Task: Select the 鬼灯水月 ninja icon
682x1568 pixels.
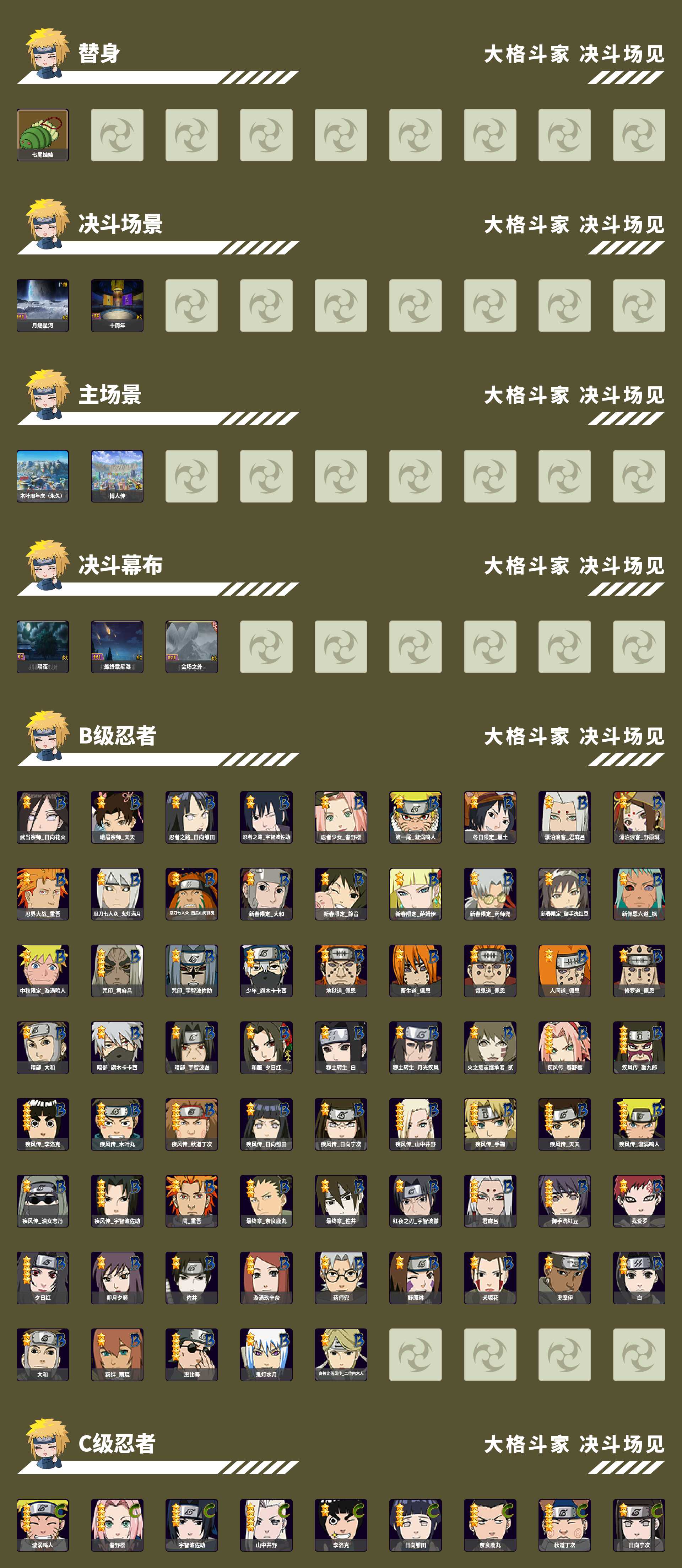Action: (x=266, y=1354)
